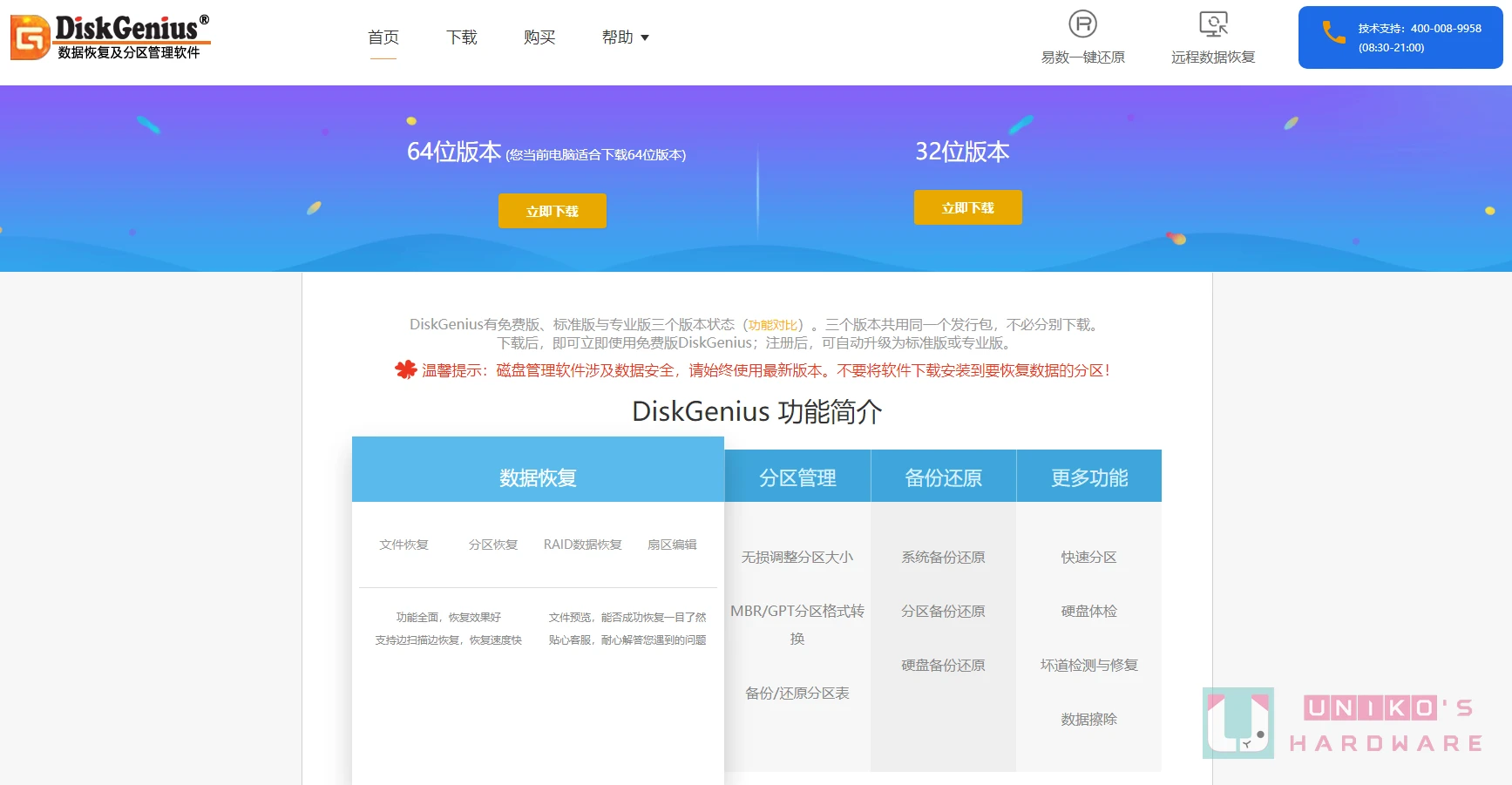Open the 下载 navigation item
Image resolution: width=1512 pixels, height=785 pixels.
click(x=462, y=37)
